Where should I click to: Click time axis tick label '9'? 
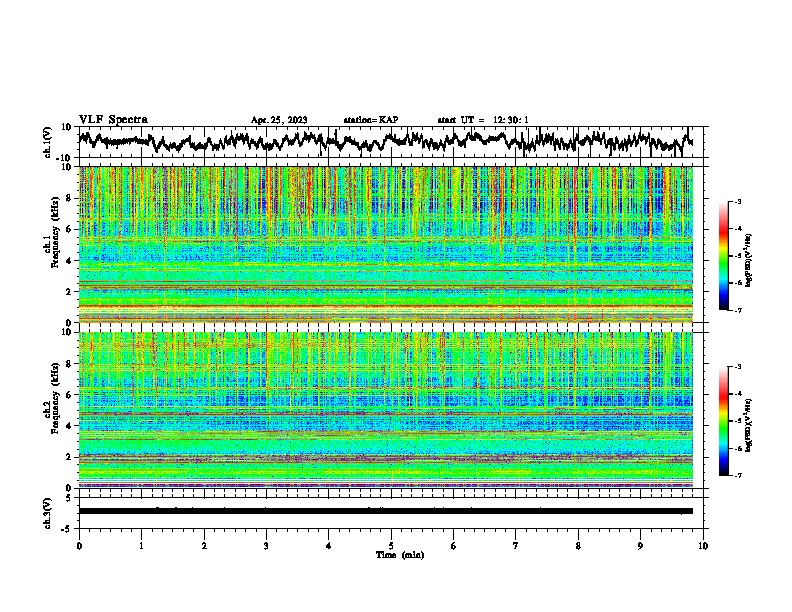click(x=640, y=546)
